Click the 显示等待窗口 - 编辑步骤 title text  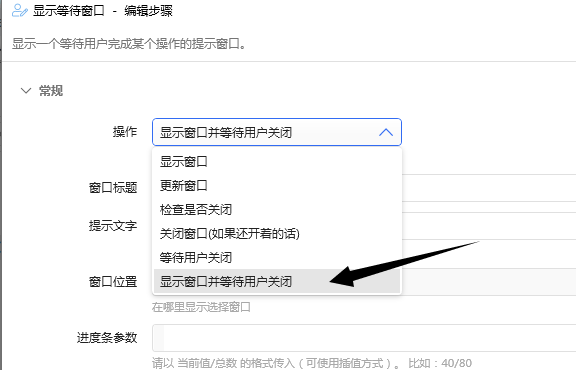(x=102, y=11)
